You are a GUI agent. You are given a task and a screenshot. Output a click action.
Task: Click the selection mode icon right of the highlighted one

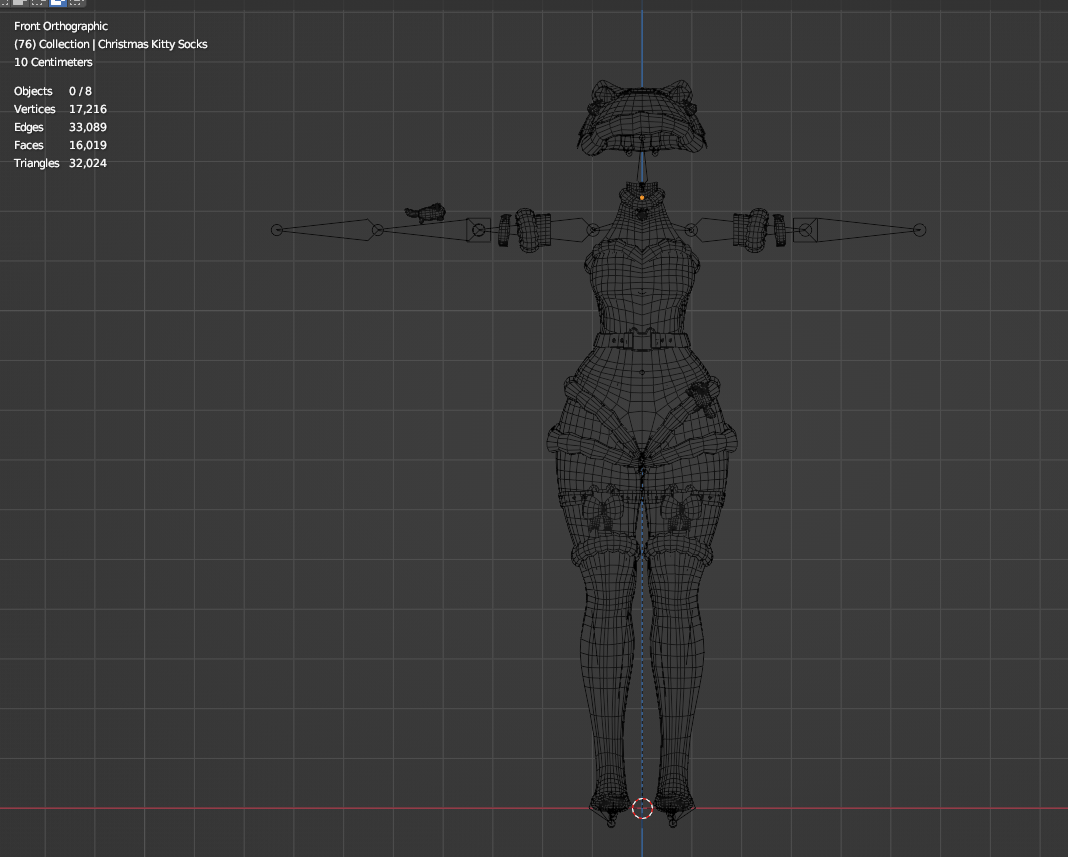(77, 3)
